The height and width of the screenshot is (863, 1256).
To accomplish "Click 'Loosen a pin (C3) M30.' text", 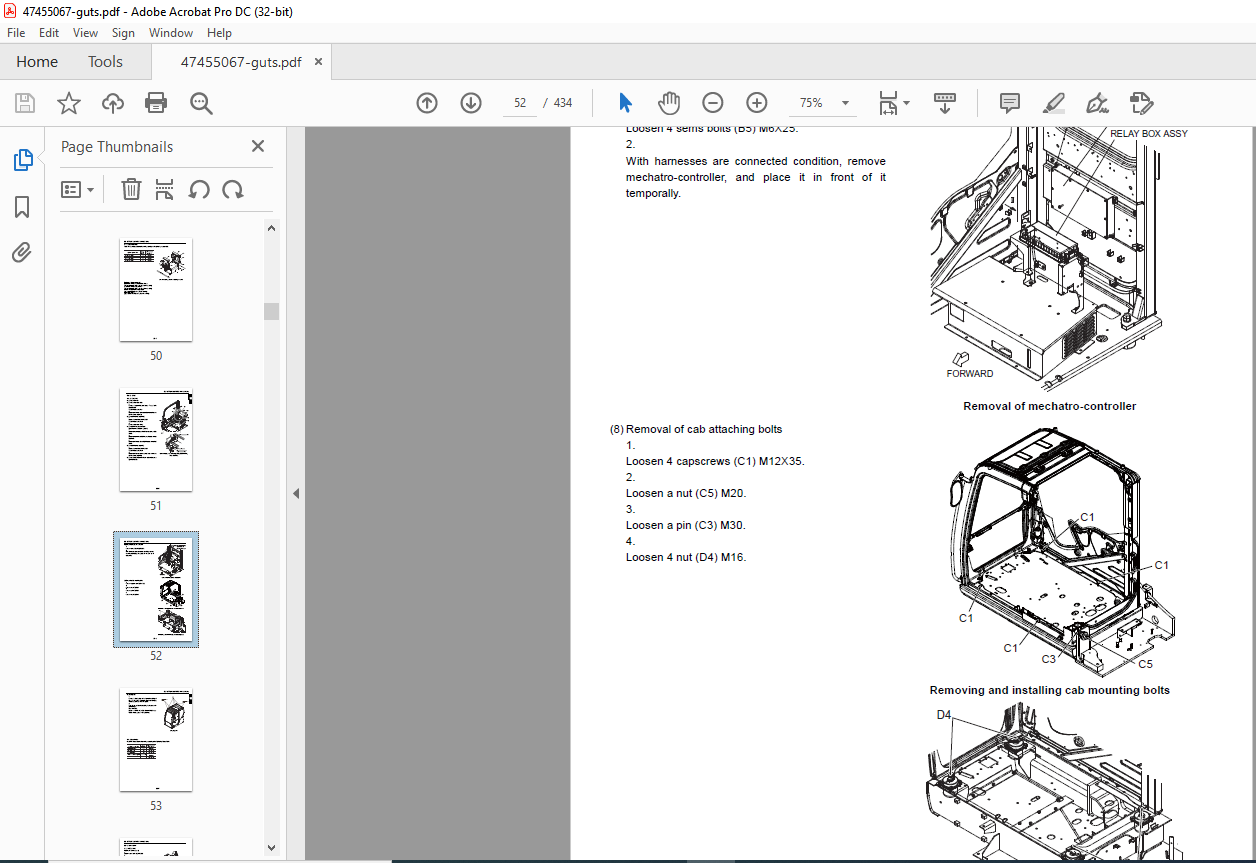I will [x=686, y=525].
